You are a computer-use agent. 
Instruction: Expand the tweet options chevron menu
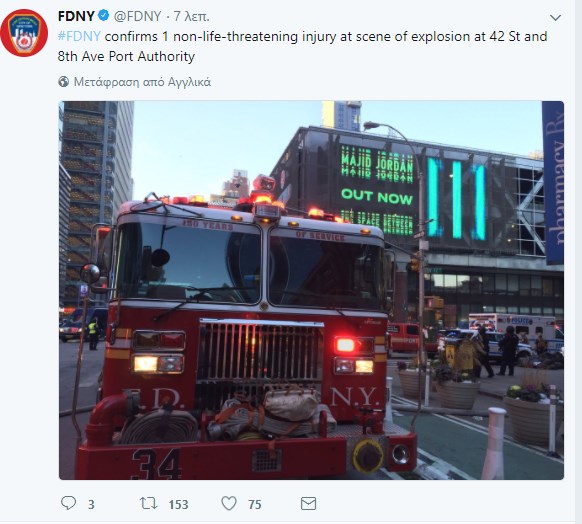pyautogui.click(x=555, y=17)
